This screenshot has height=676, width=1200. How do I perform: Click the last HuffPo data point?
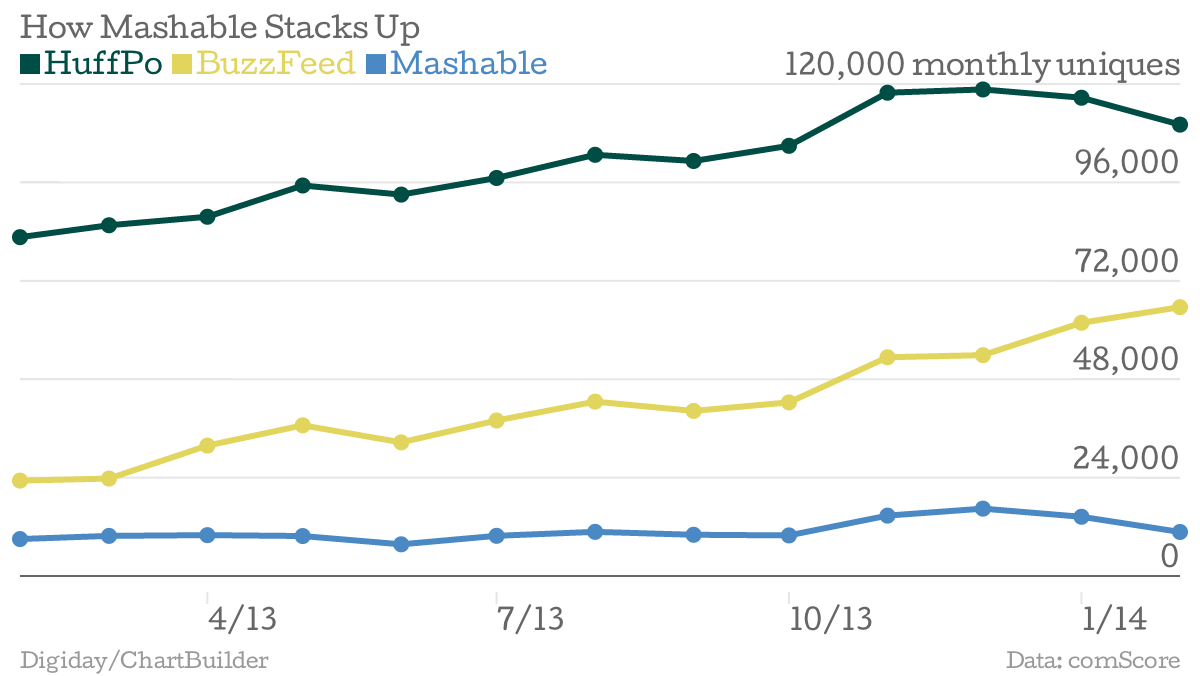click(x=1179, y=125)
